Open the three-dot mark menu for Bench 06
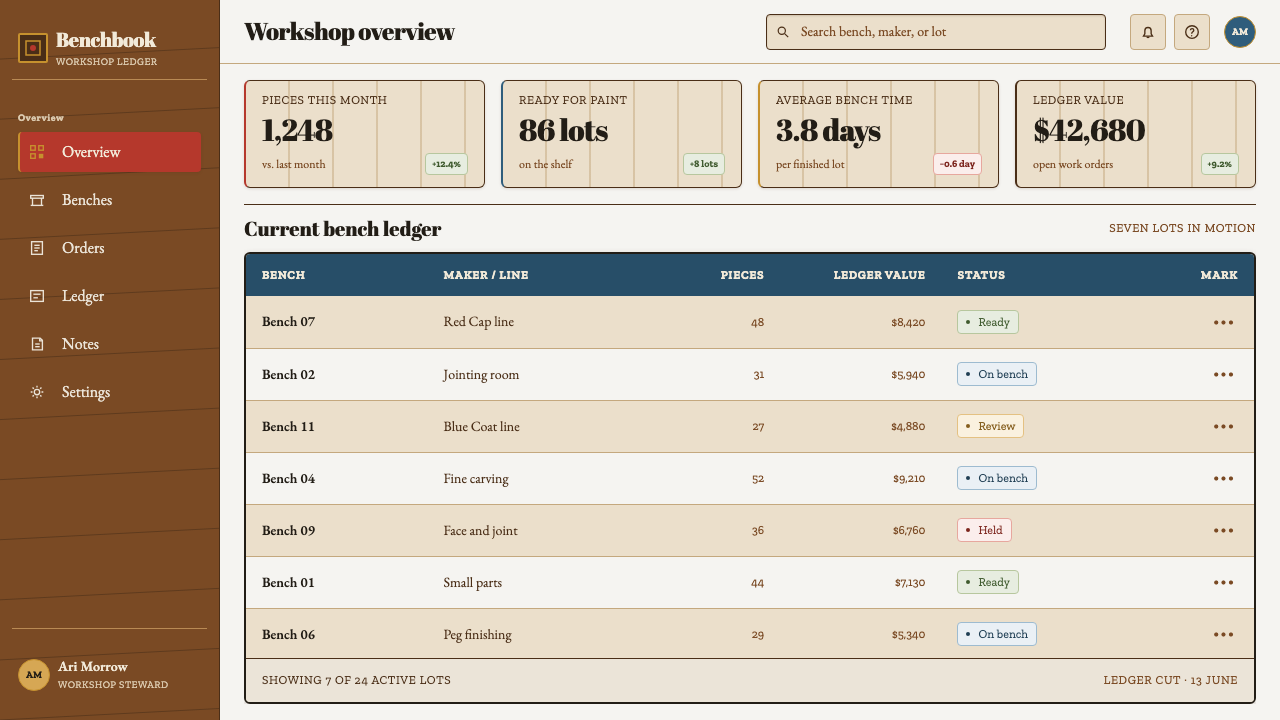 [x=1223, y=634]
